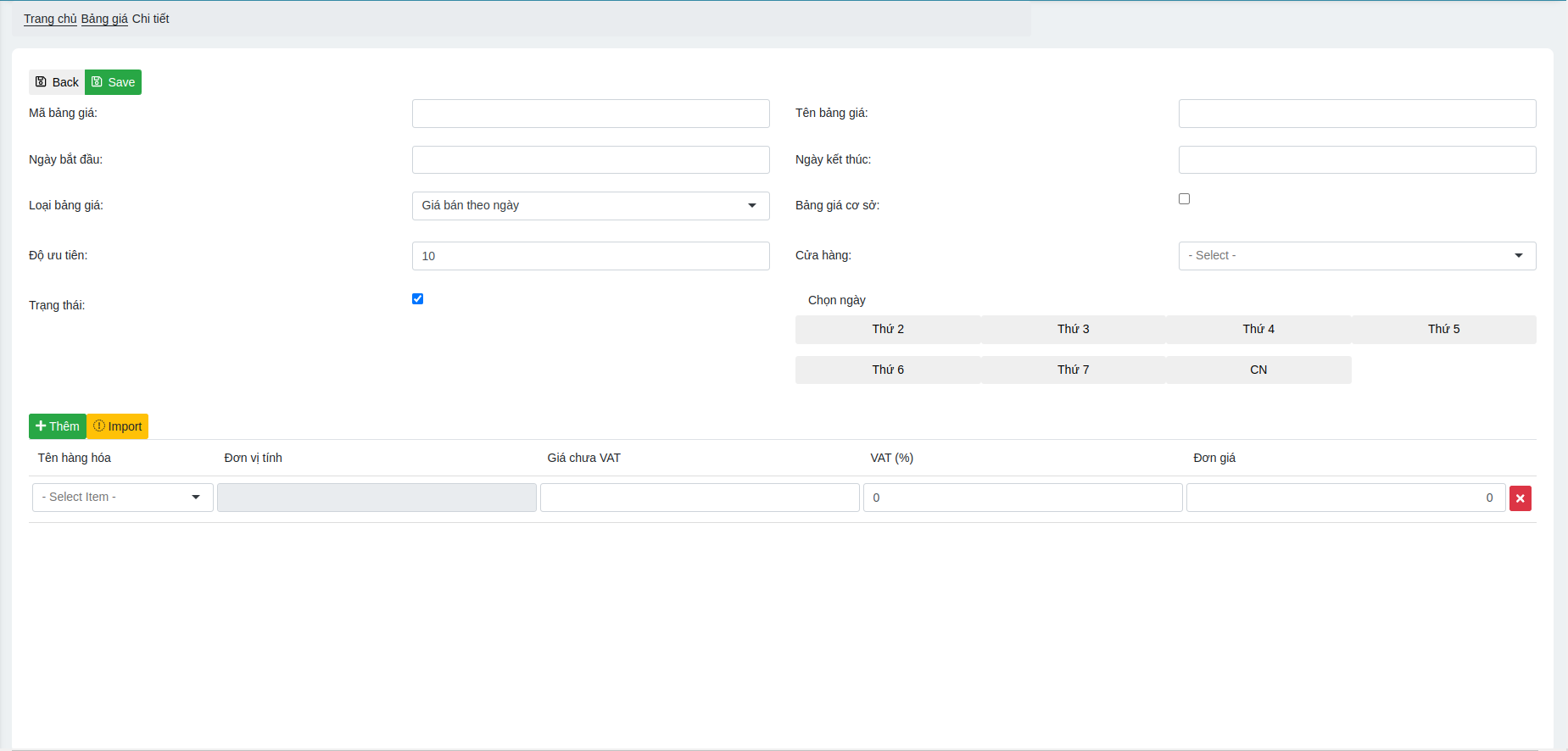Navigate to Bảng giá breadcrumb link
The image size is (1568, 751).
click(104, 19)
